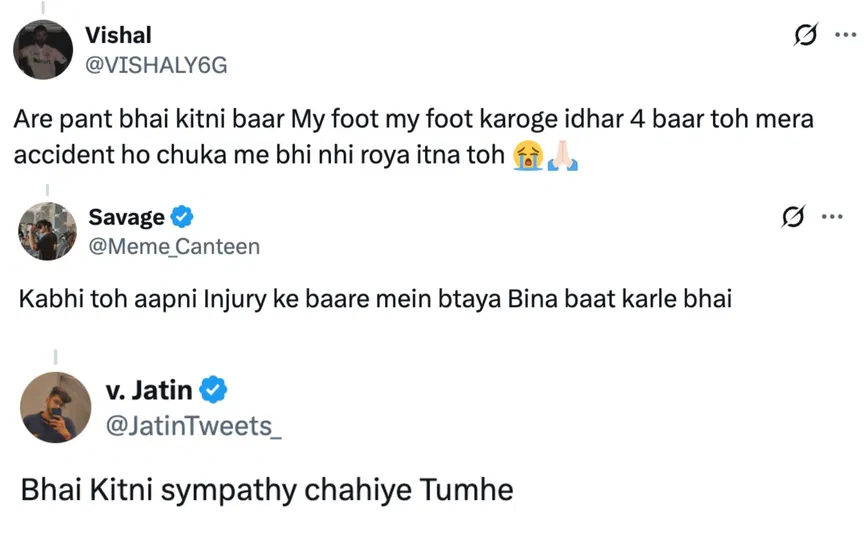Viewport: 864px width, 540px height.
Task: Open Savage's profile picture
Action: click(48, 232)
